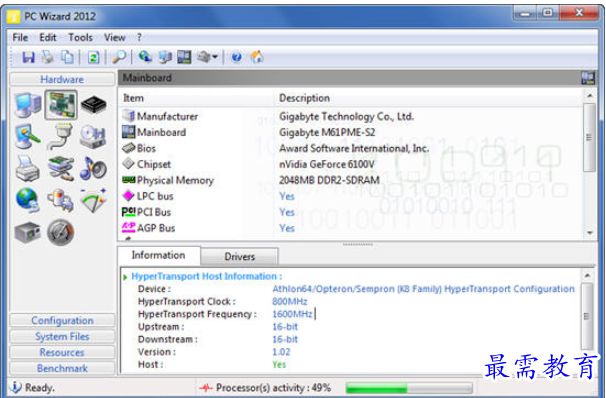Select the Physical Memory row
Viewport: 606px width, 398px height.
click(351, 180)
